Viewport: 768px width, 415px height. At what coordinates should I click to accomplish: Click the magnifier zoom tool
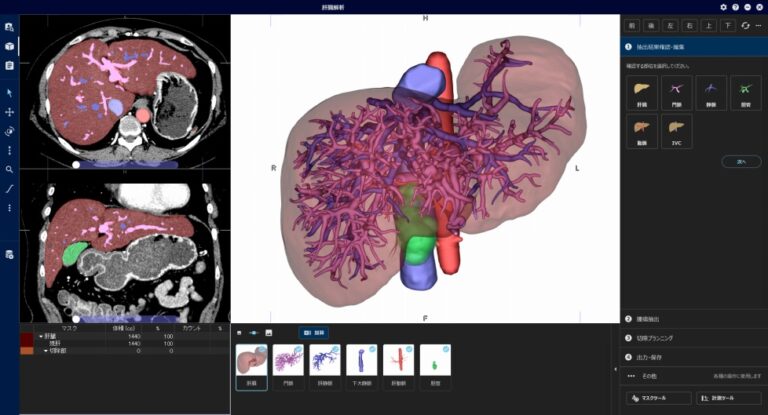pyautogui.click(x=9, y=169)
